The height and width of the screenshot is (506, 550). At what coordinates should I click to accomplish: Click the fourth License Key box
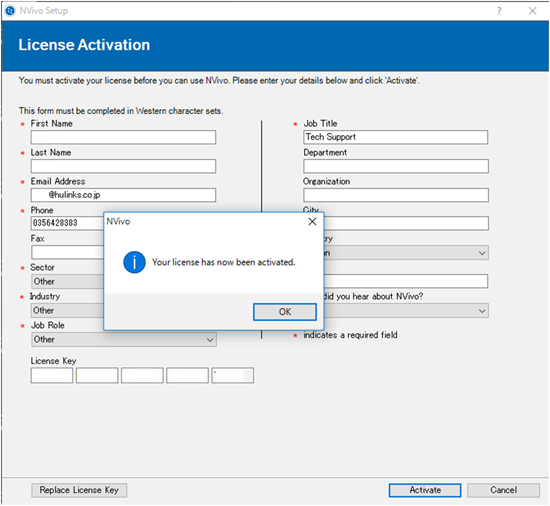pyautogui.click(x=187, y=375)
